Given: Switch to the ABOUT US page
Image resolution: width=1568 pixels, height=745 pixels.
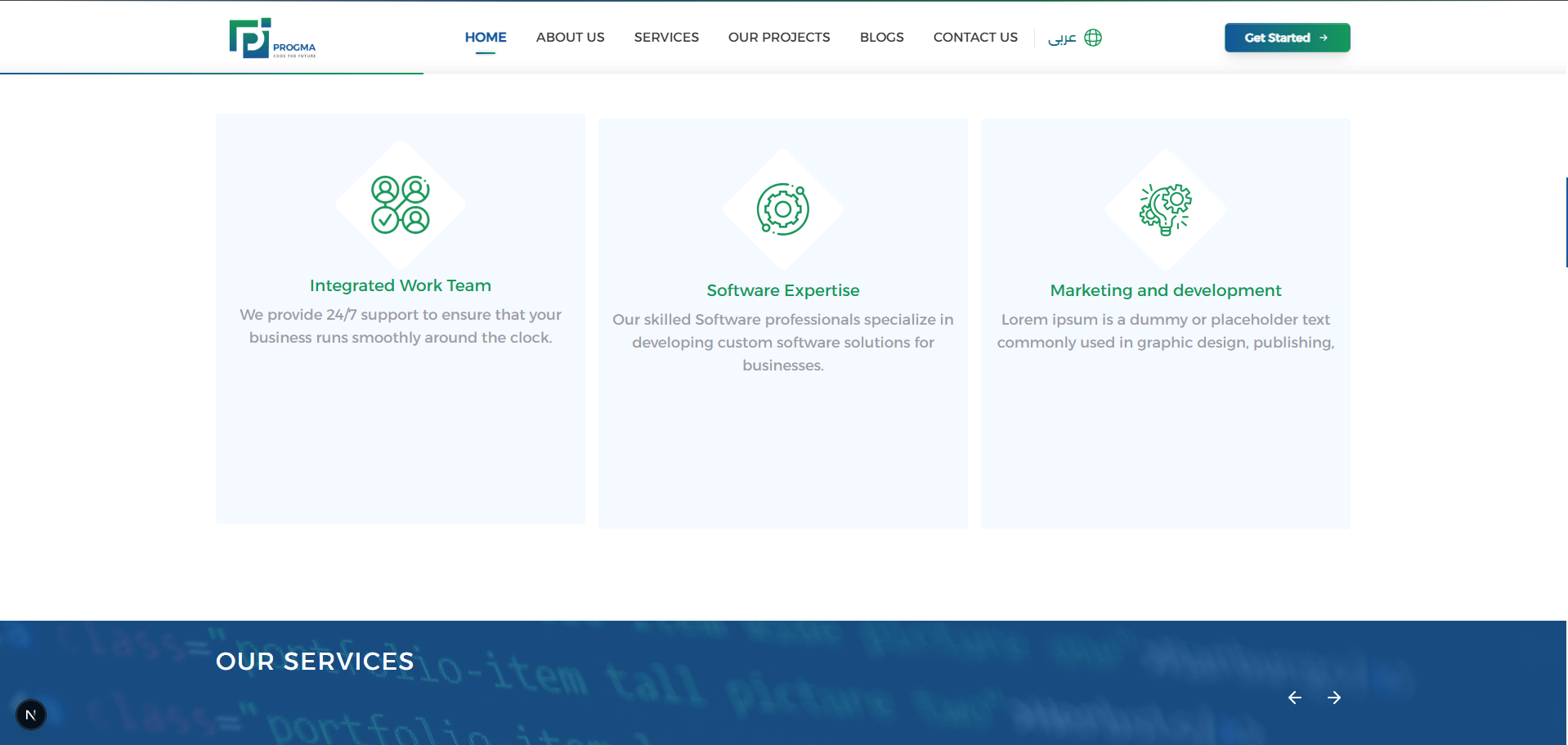Looking at the screenshot, I should [x=570, y=37].
